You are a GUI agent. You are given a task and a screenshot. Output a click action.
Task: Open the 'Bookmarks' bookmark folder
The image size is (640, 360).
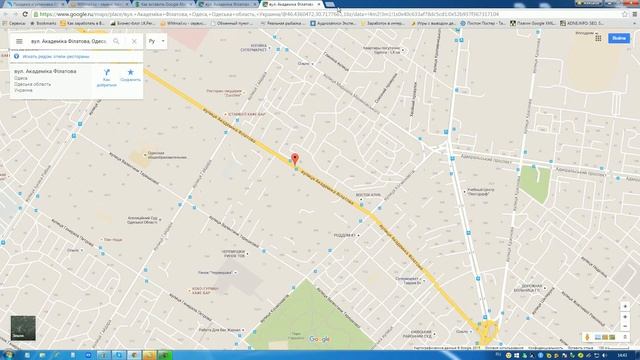(x=43, y=23)
